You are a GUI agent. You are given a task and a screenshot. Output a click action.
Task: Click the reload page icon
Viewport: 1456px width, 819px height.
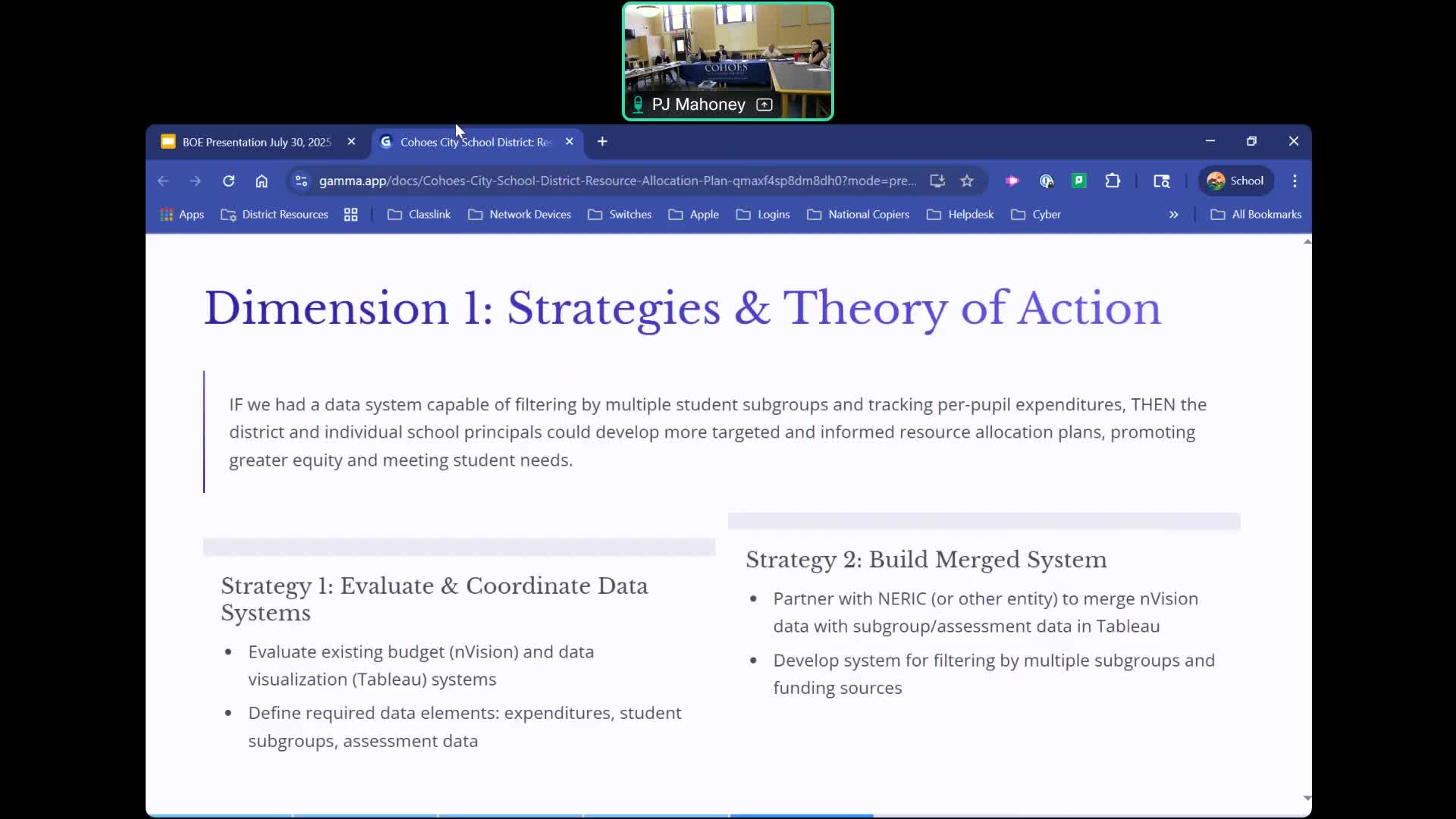click(228, 180)
